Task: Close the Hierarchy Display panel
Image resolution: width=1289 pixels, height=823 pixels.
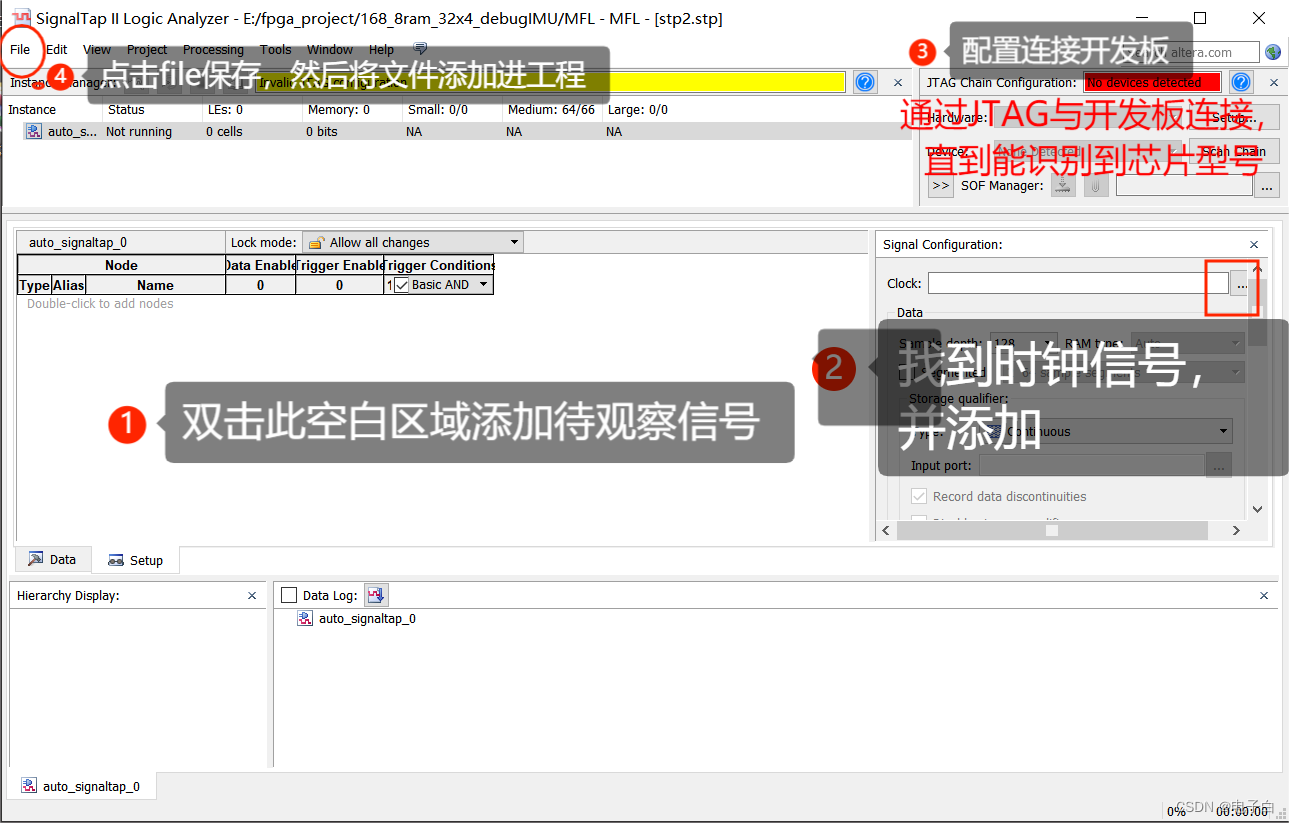Action: coord(252,596)
